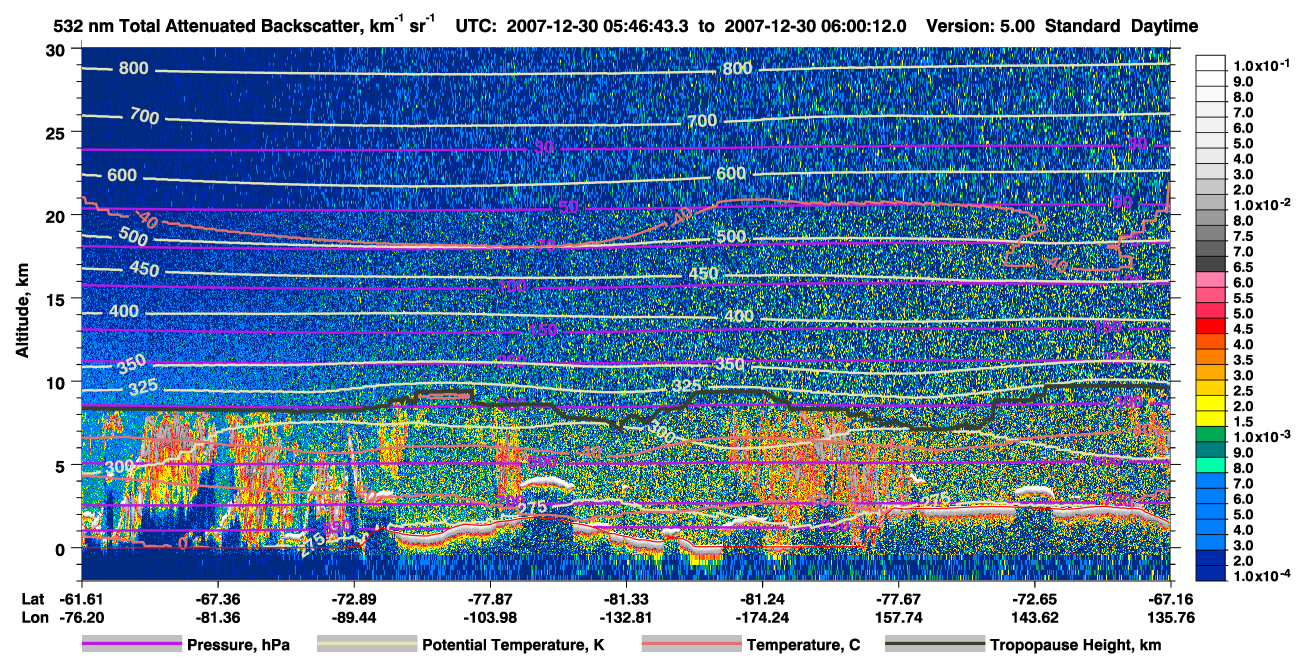
Task: Click the 'Potential Temperature, K' legend label
Action: [513, 646]
